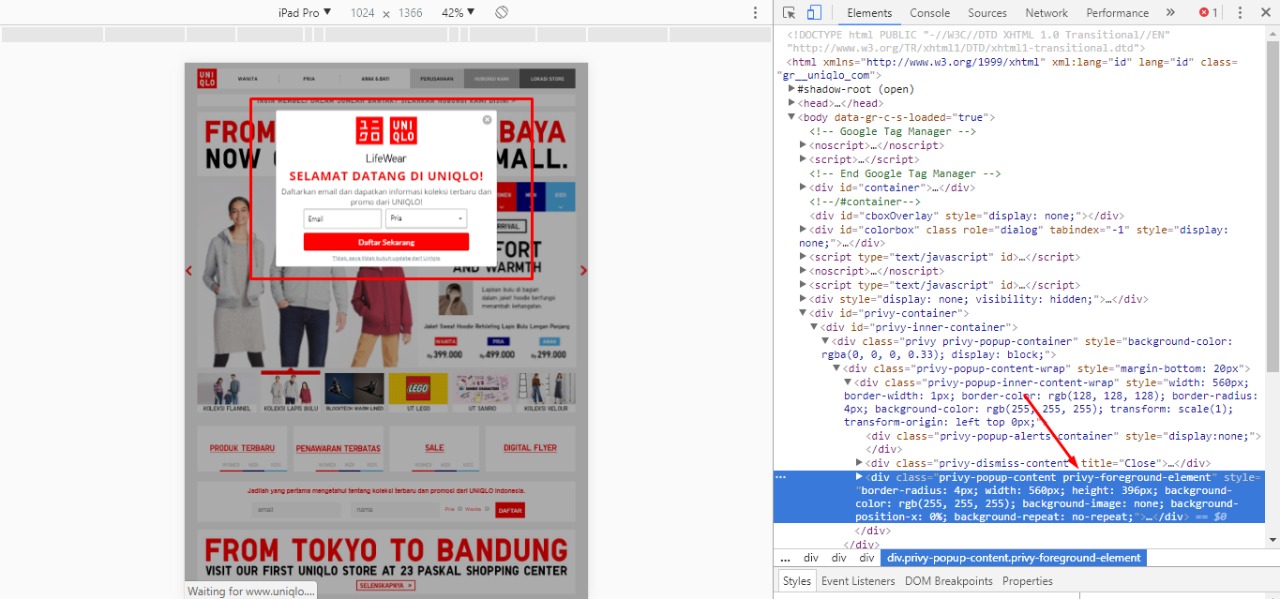Go to next carousel slide arrow
The image size is (1280, 599).
click(583, 271)
